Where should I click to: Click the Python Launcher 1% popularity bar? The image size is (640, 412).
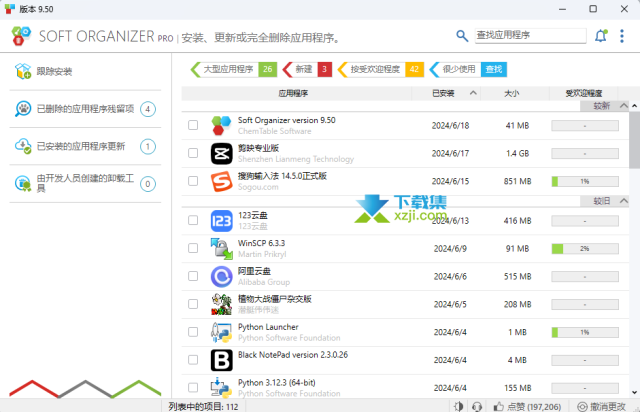point(585,332)
